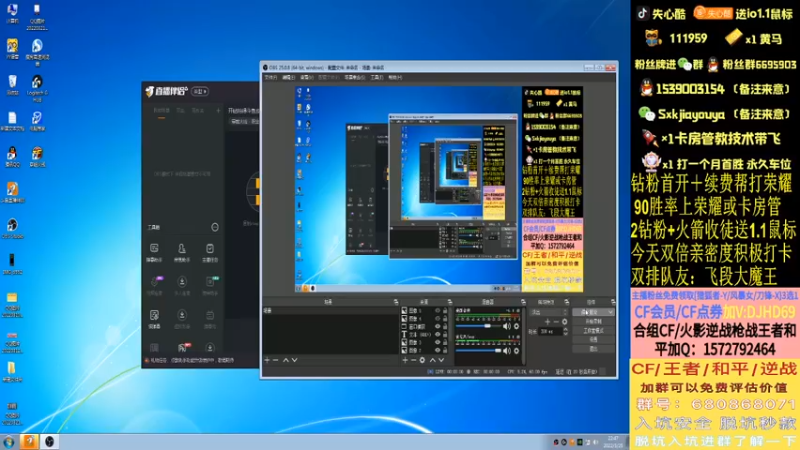Mute the desktop audio speaker icon
800x450 pixels.
coord(507,326)
